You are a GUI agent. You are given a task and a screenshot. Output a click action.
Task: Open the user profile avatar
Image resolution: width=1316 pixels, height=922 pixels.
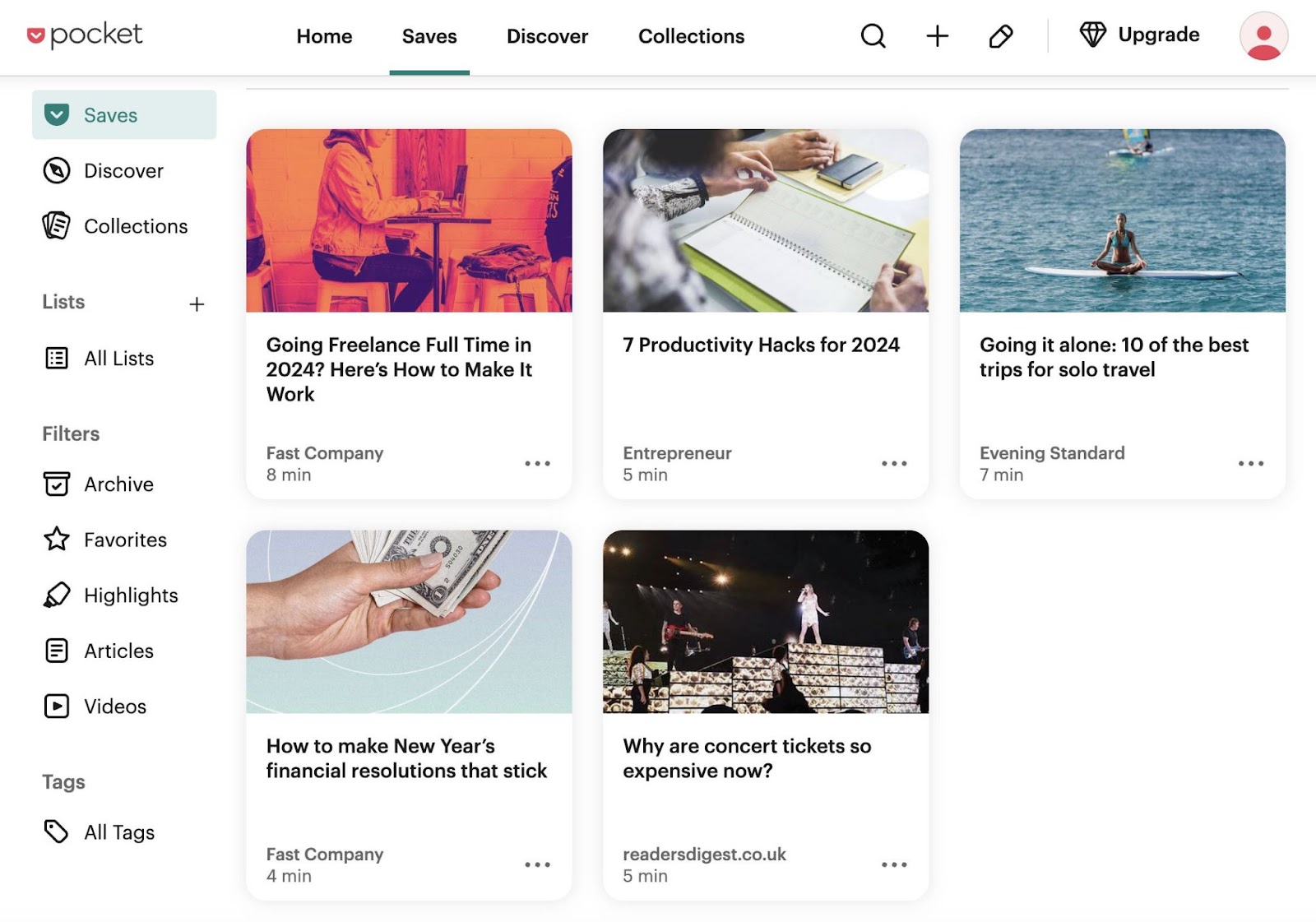pyautogui.click(x=1263, y=36)
